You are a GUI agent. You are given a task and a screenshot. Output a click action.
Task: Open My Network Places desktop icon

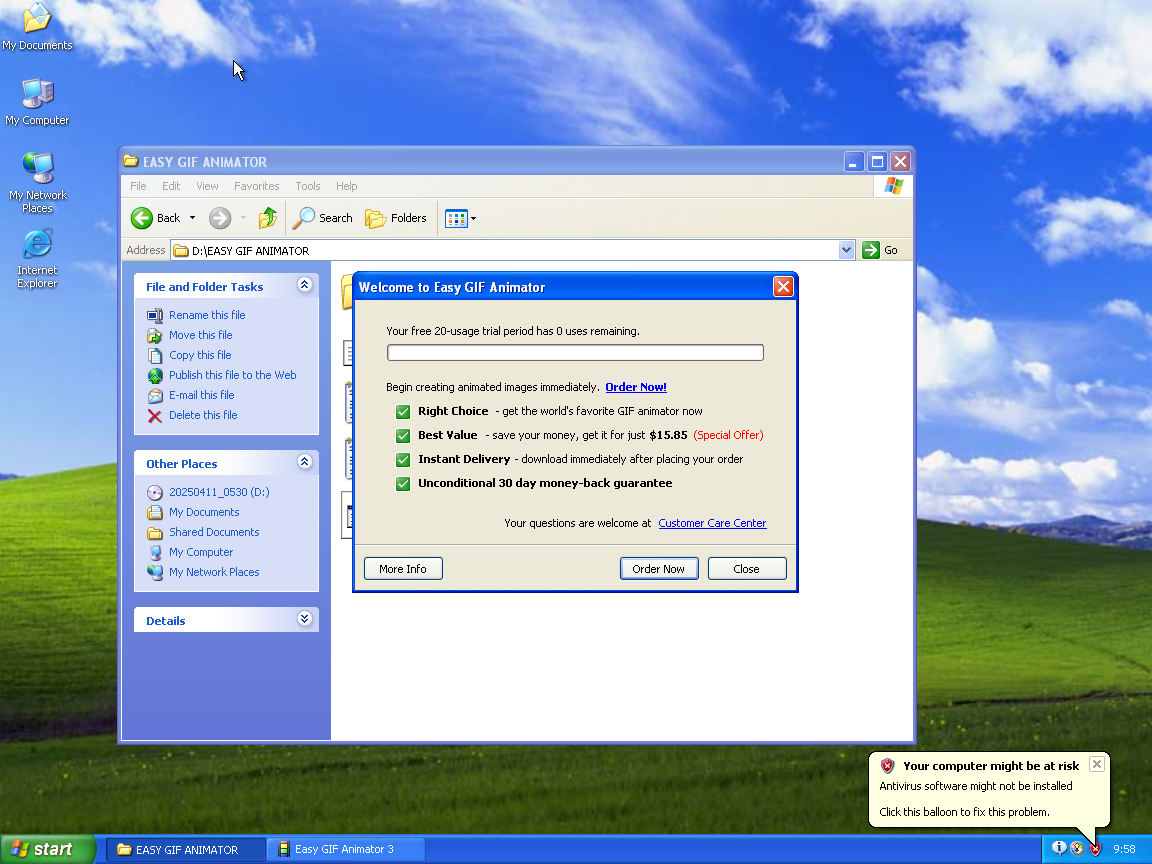tap(37, 182)
